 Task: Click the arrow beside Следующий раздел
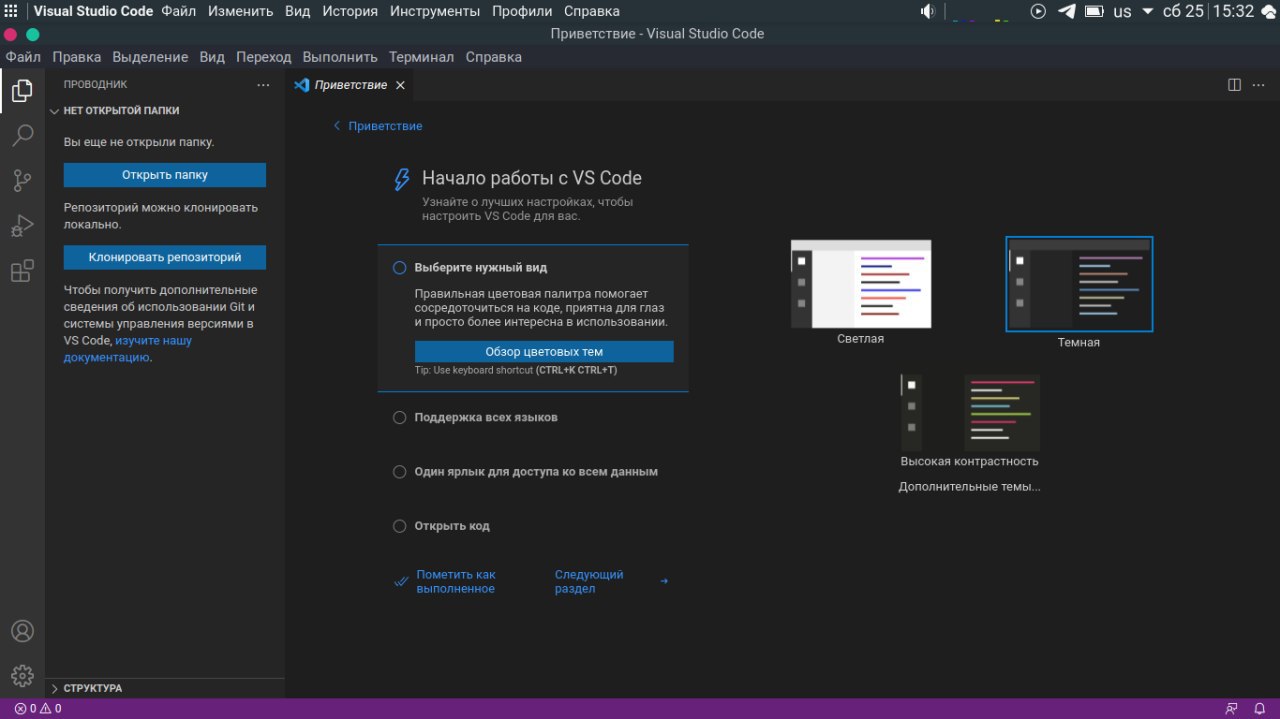[664, 581]
